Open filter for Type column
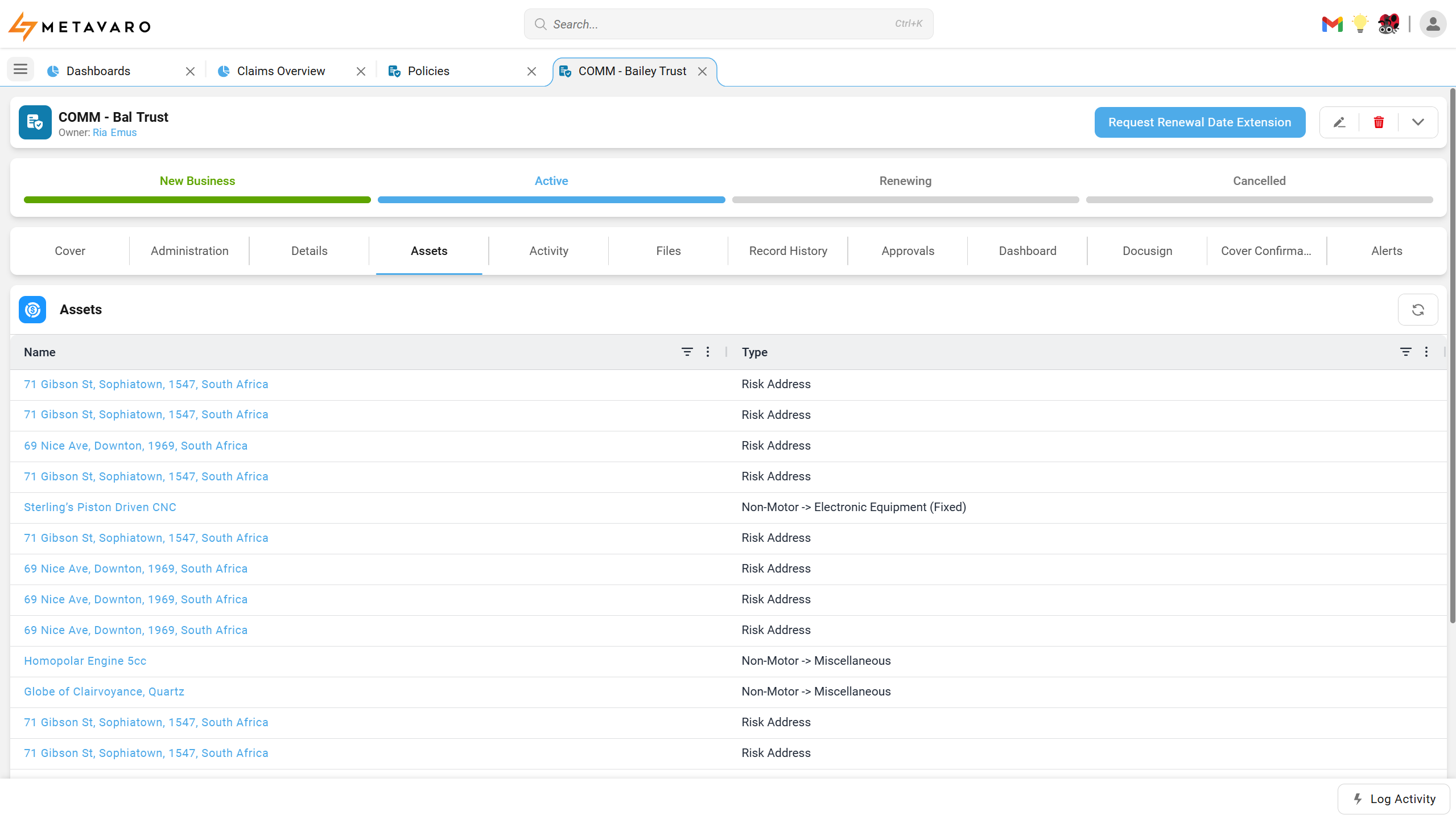This screenshot has height=819, width=1456. pyautogui.click(x=1405, y=352)
